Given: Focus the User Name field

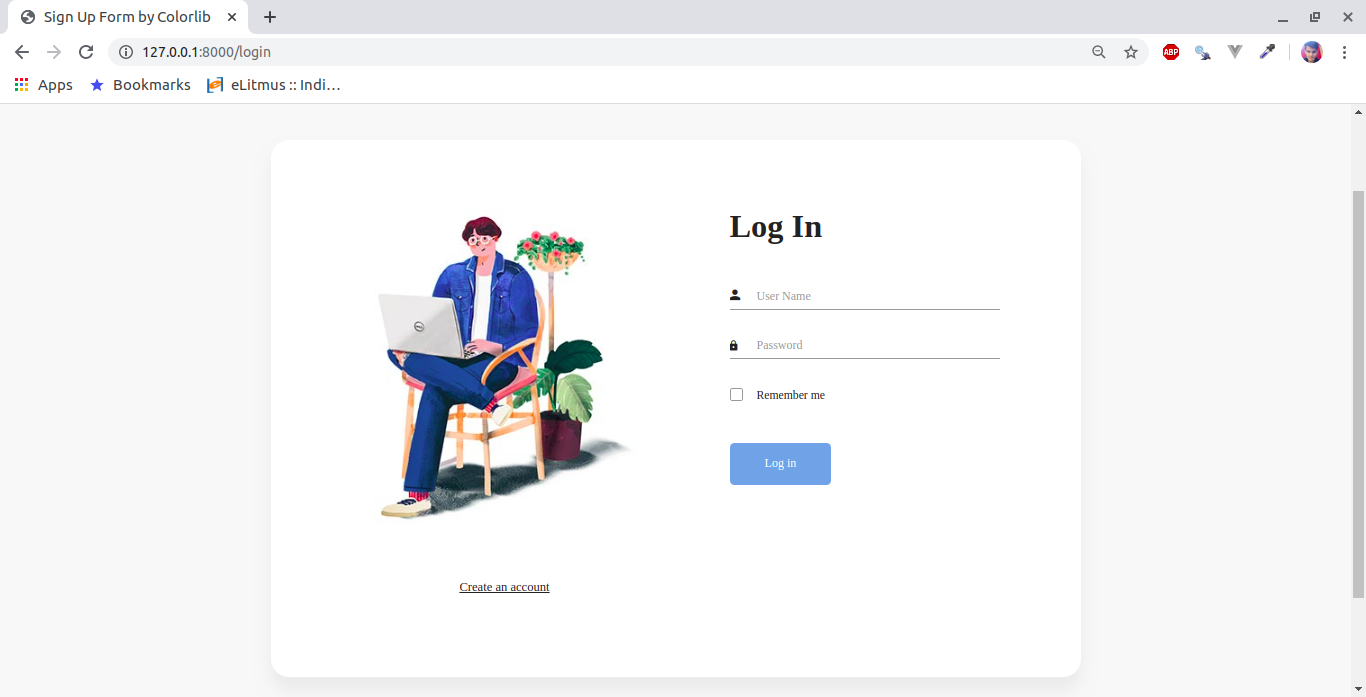Looking at the screenshot, I should pos(865,296).
